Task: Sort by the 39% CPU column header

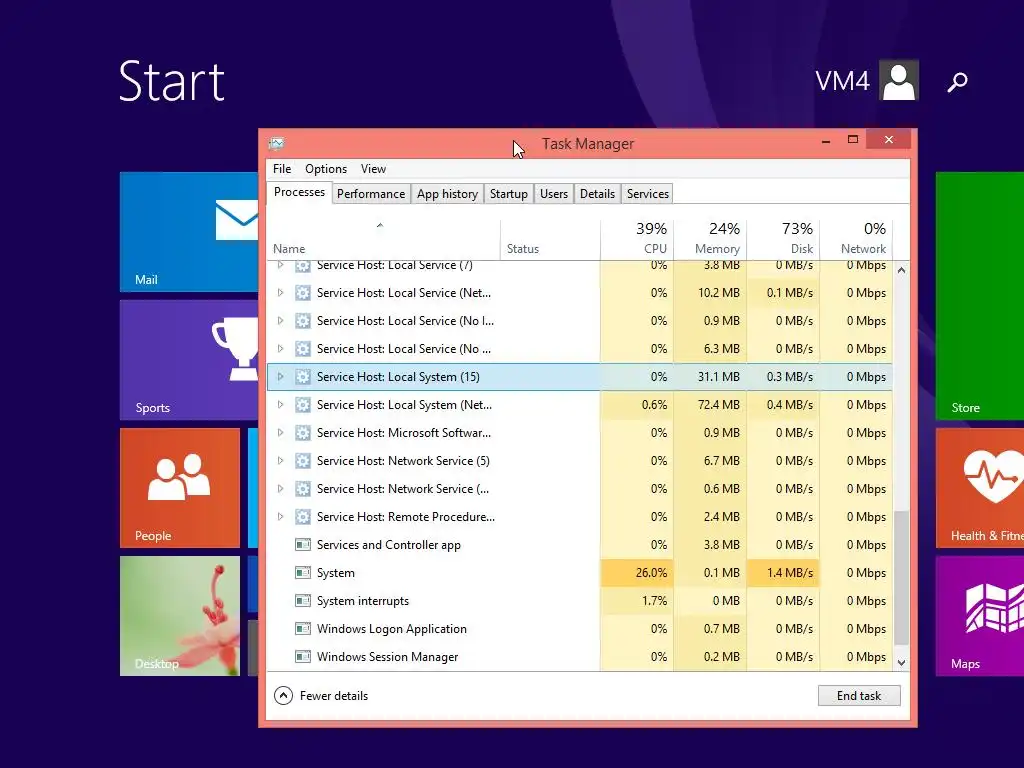Action: pyautogui.click(x=637, y=239)
